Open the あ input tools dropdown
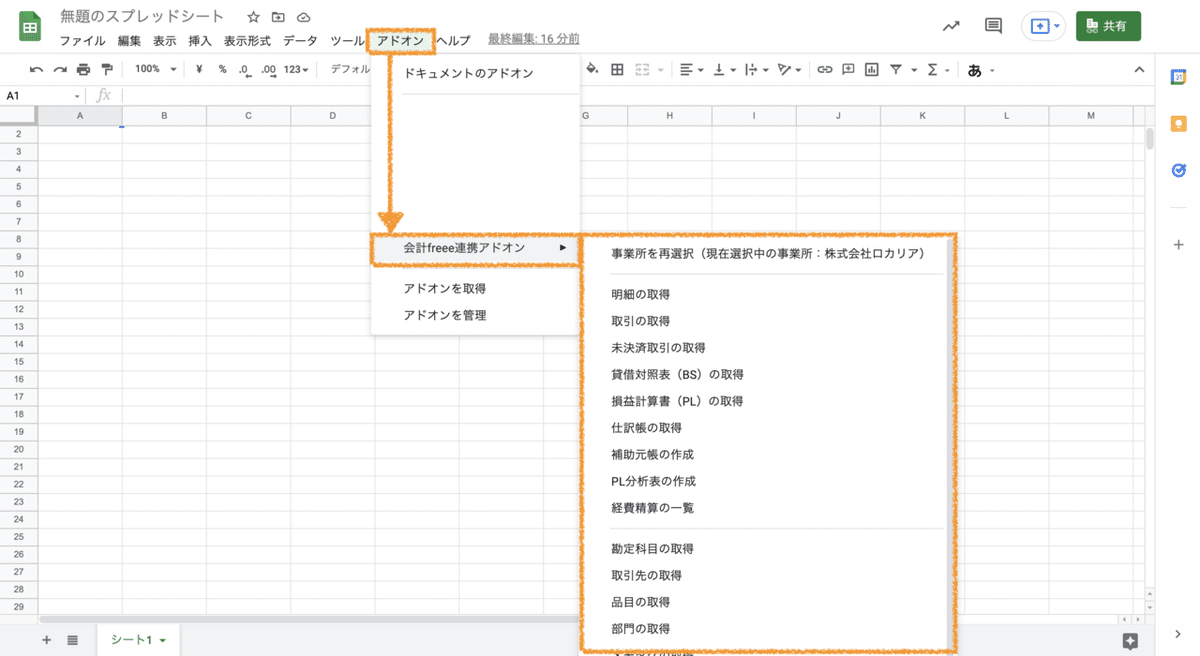This screenshot has width=1200, height=656. tap(981, 70)
